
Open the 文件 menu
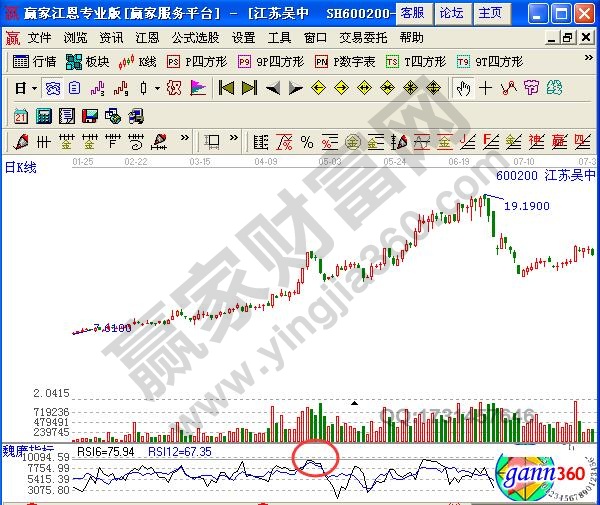coord(39,37)
